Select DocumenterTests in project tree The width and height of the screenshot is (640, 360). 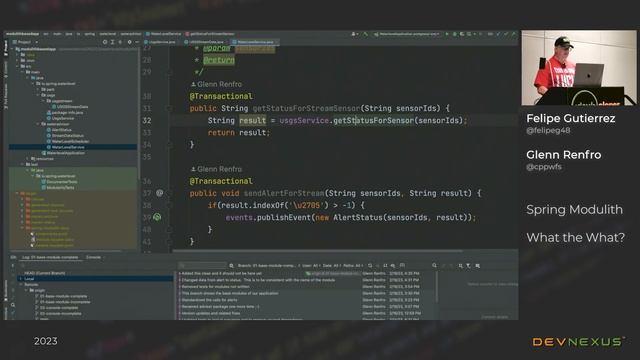59,182
